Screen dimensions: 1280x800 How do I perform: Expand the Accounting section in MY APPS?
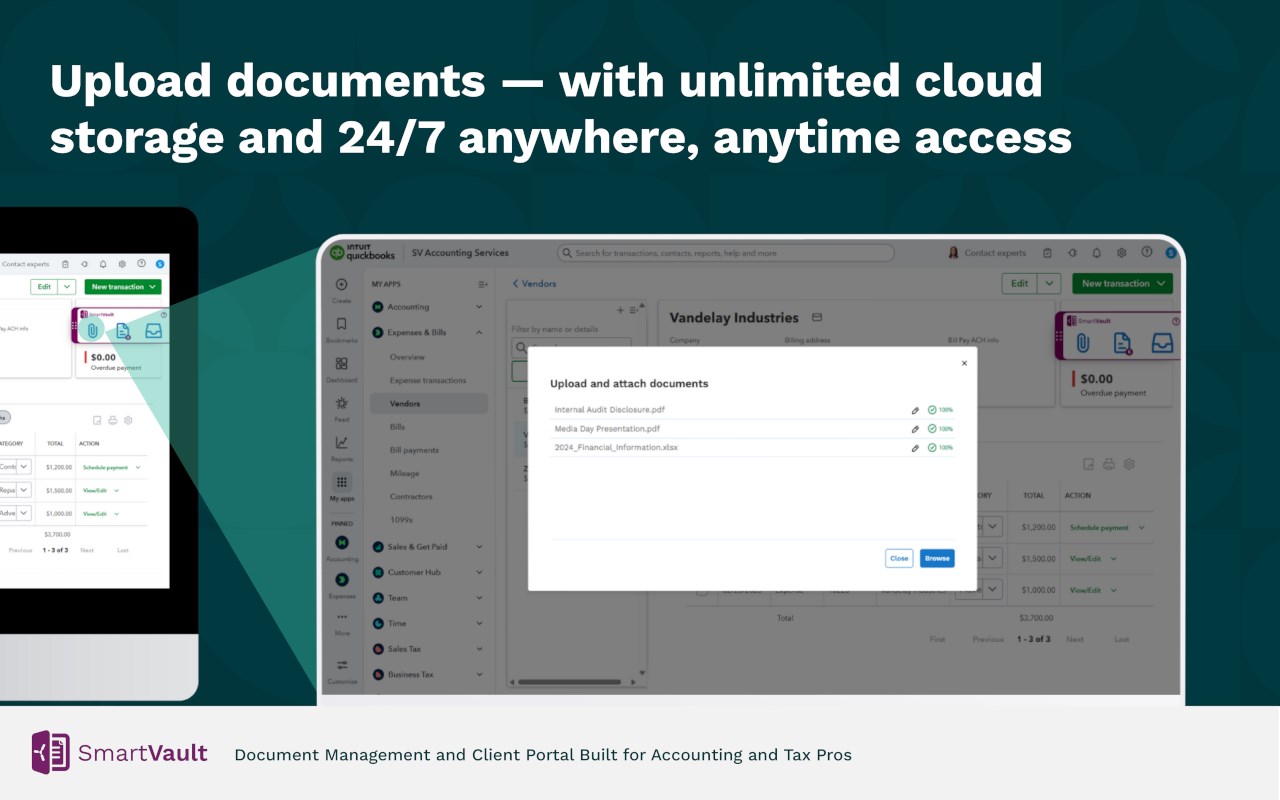pos(479,307)
